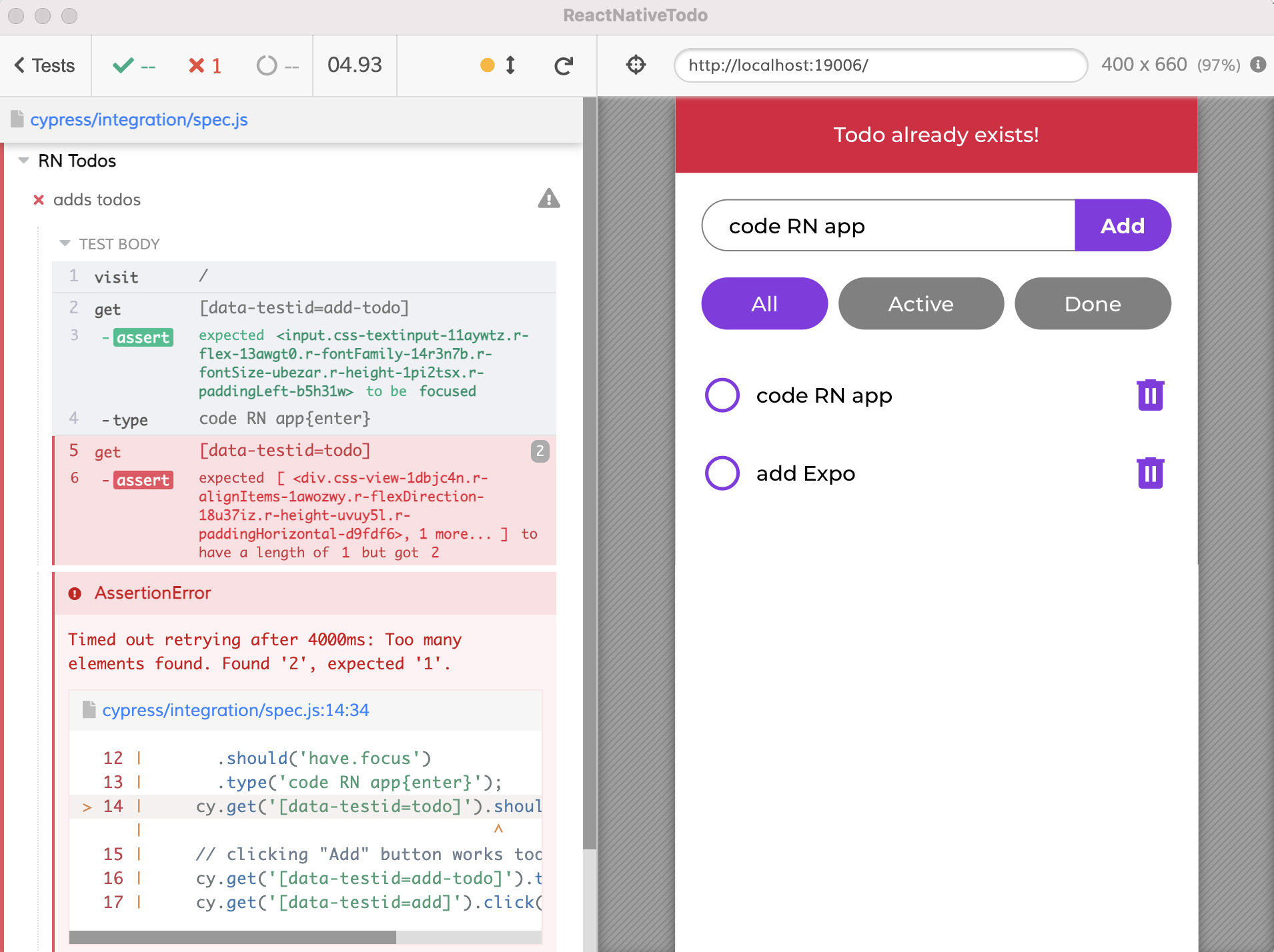Select the green assert 'to be focused' command
Screen dimensions: 1274x952
pyautogui.click(x=304, y=363)
